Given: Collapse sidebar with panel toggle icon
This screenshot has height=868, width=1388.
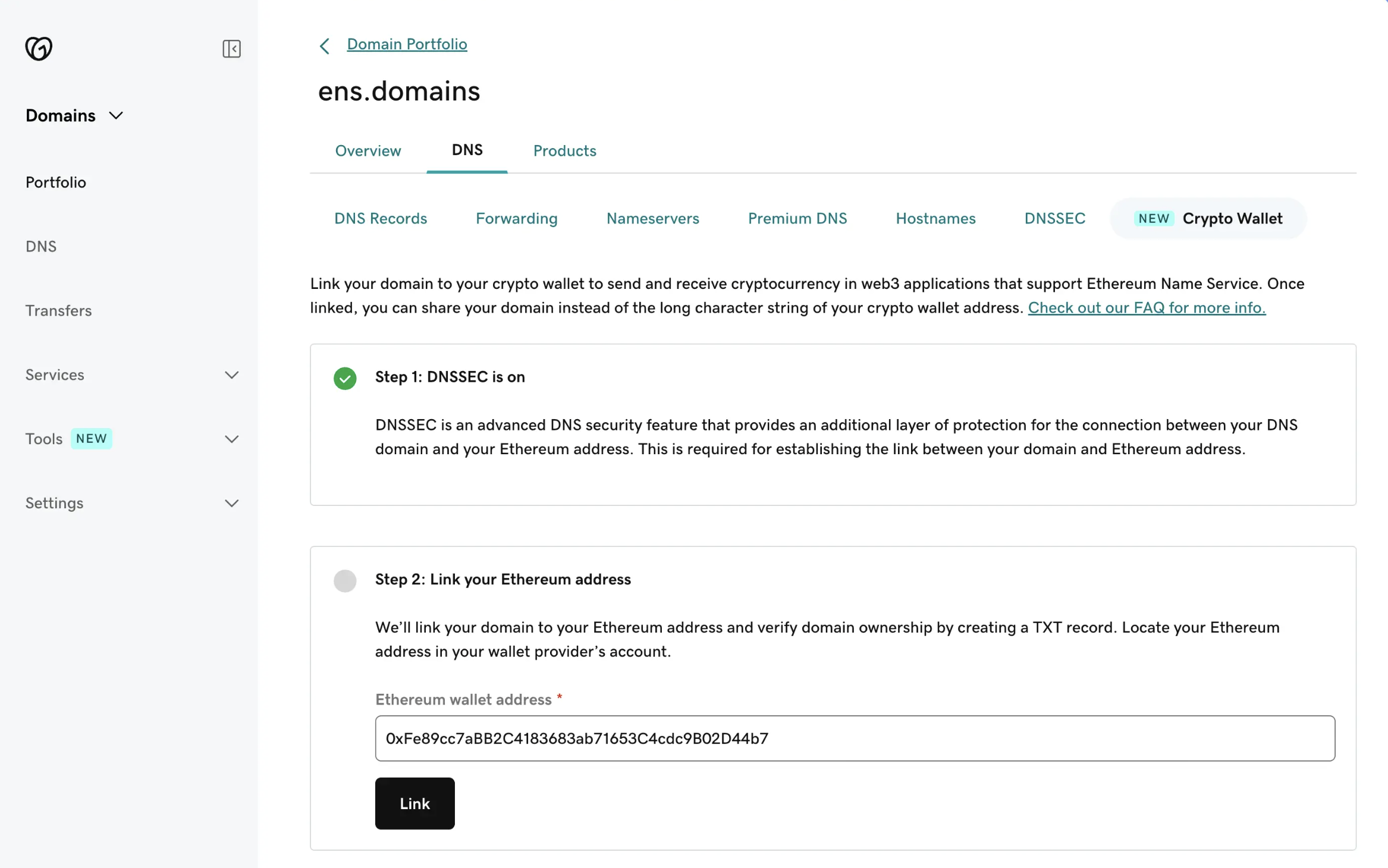Looking at the screenshot, I should 231,48.
